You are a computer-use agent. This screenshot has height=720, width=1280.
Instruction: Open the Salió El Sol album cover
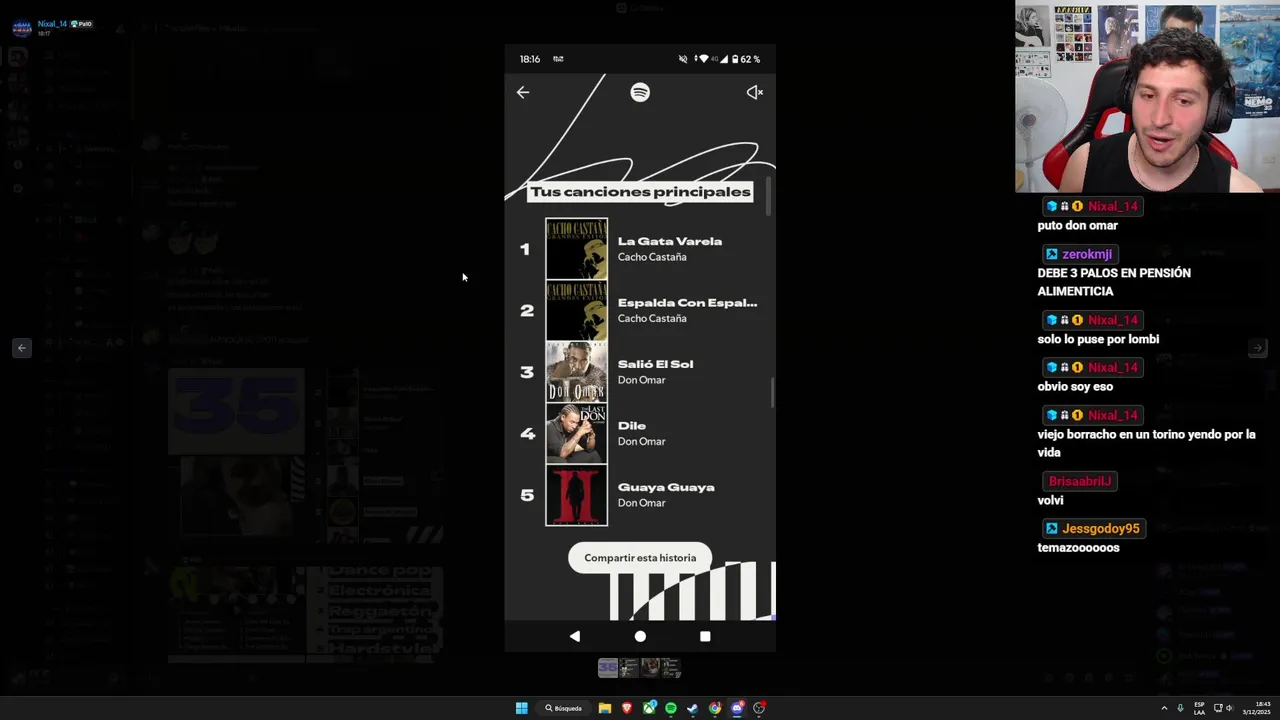coord(576,372)
